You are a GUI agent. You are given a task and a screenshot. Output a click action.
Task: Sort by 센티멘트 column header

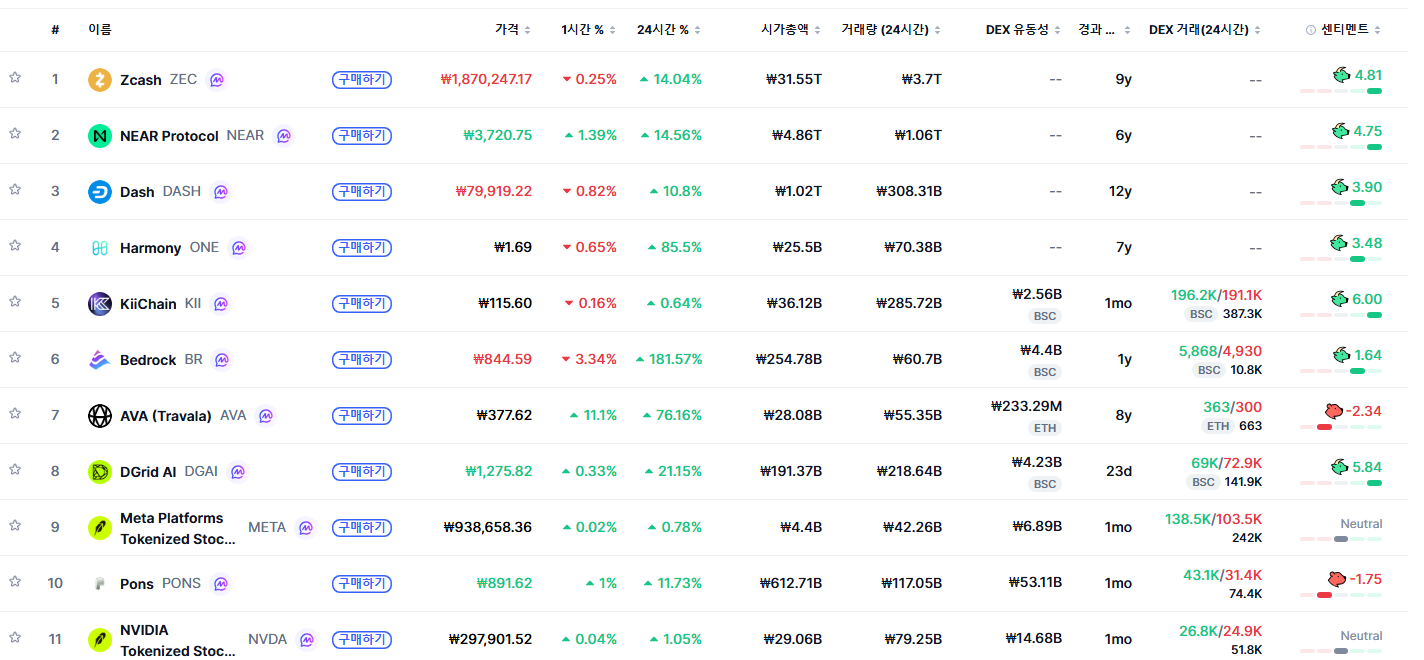point(1351,30)
